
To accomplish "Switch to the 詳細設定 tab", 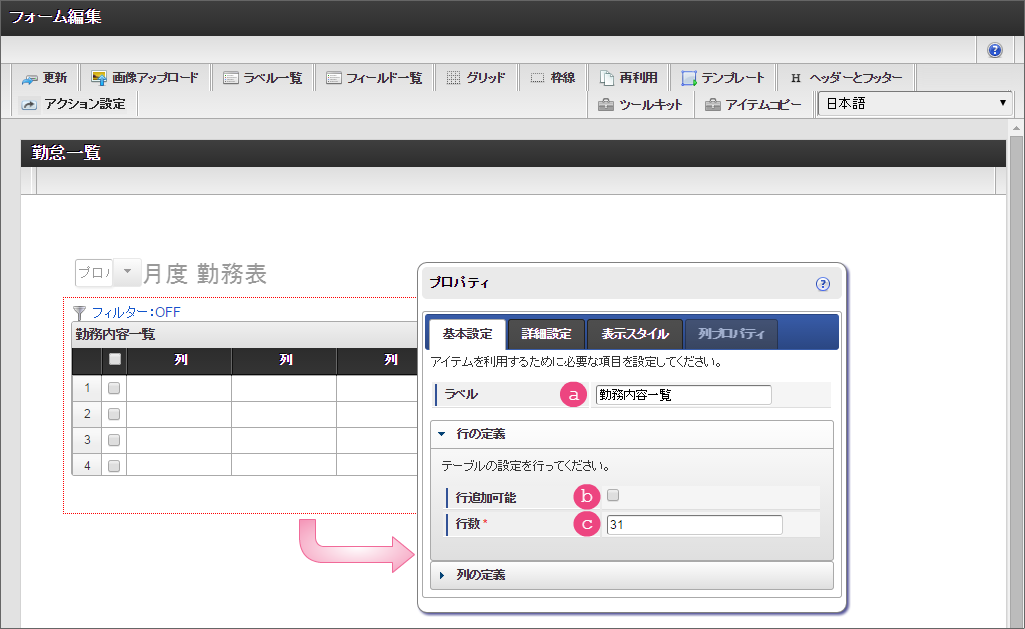I will point(546,334).
